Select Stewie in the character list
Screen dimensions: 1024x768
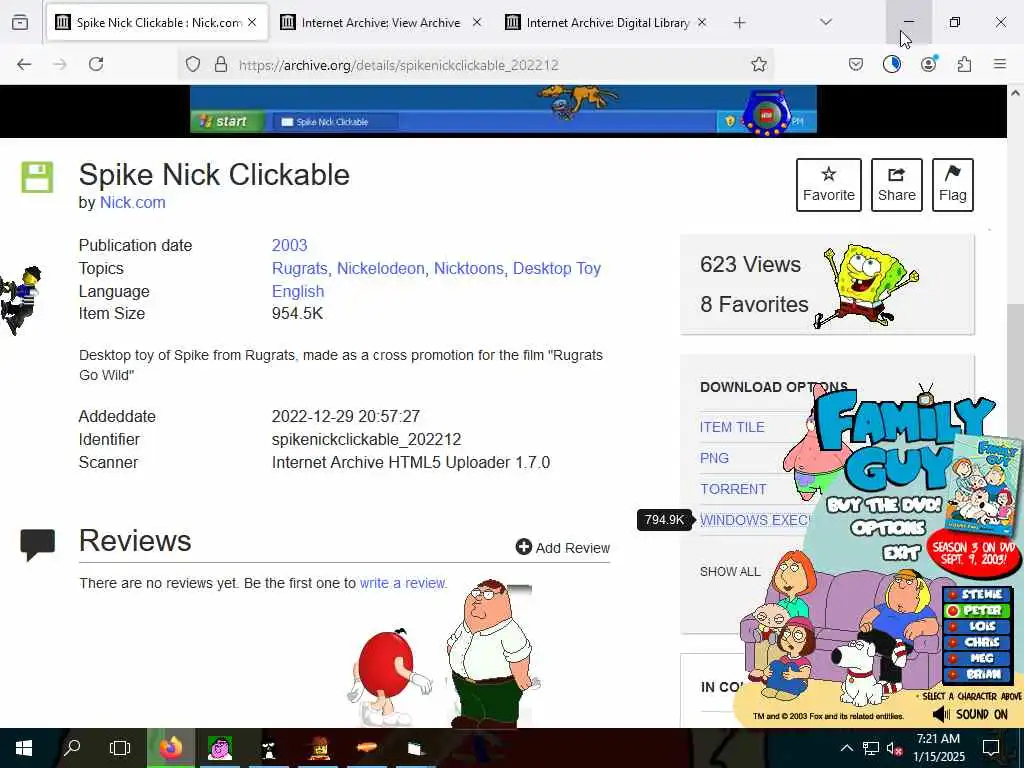[976, 594]
